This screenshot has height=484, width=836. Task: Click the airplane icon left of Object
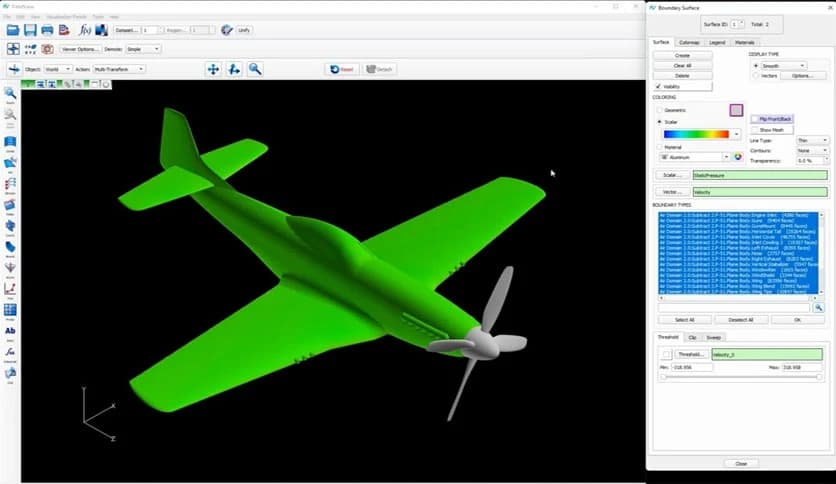point(14,69)
